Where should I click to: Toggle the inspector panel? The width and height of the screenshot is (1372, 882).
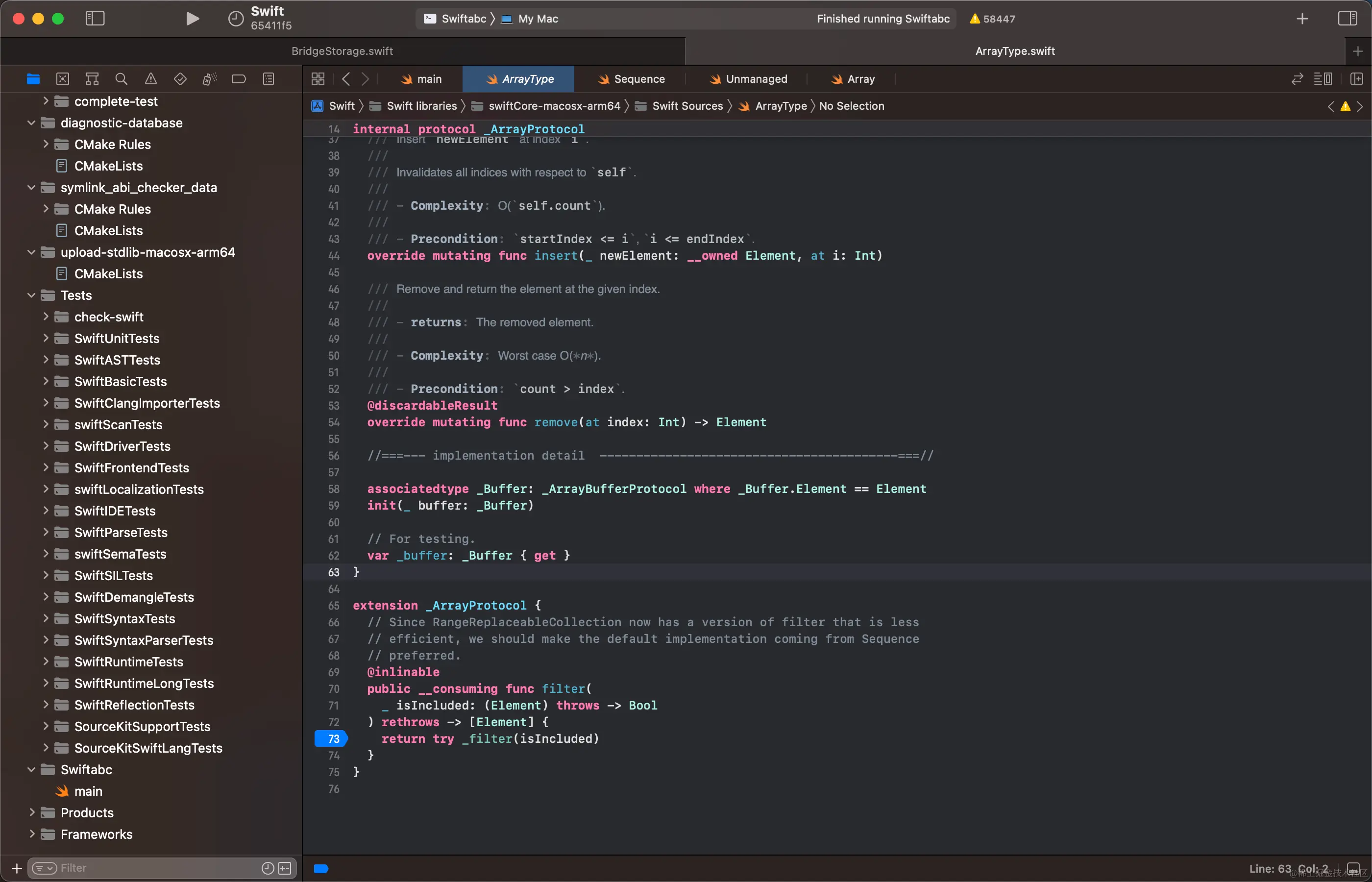click(x=1347, y=18)
